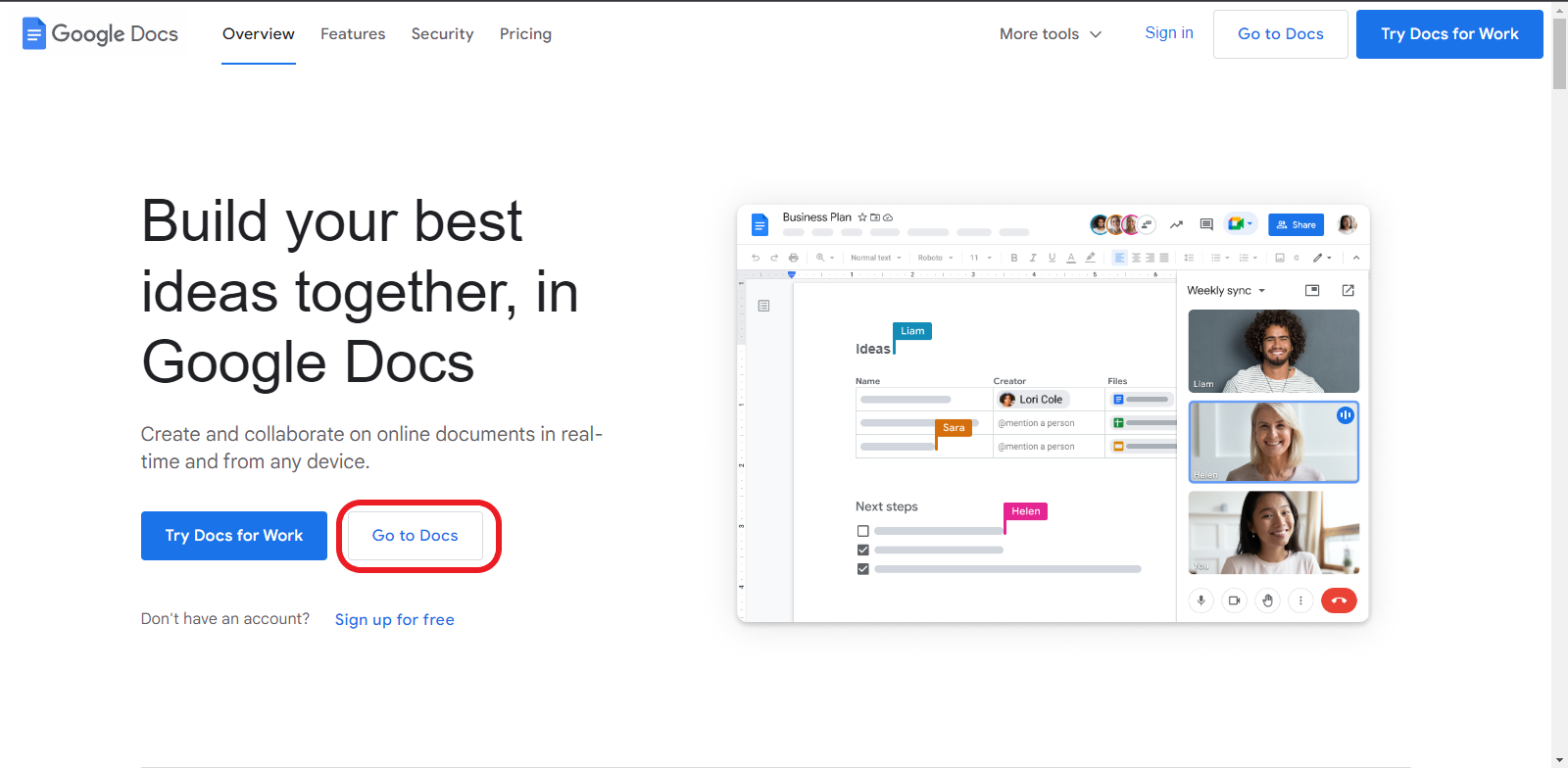Click the Redo arrow in mock toolbar
Image resolution: width=1568 pixels, height=768 pixels.
[774, 258]
